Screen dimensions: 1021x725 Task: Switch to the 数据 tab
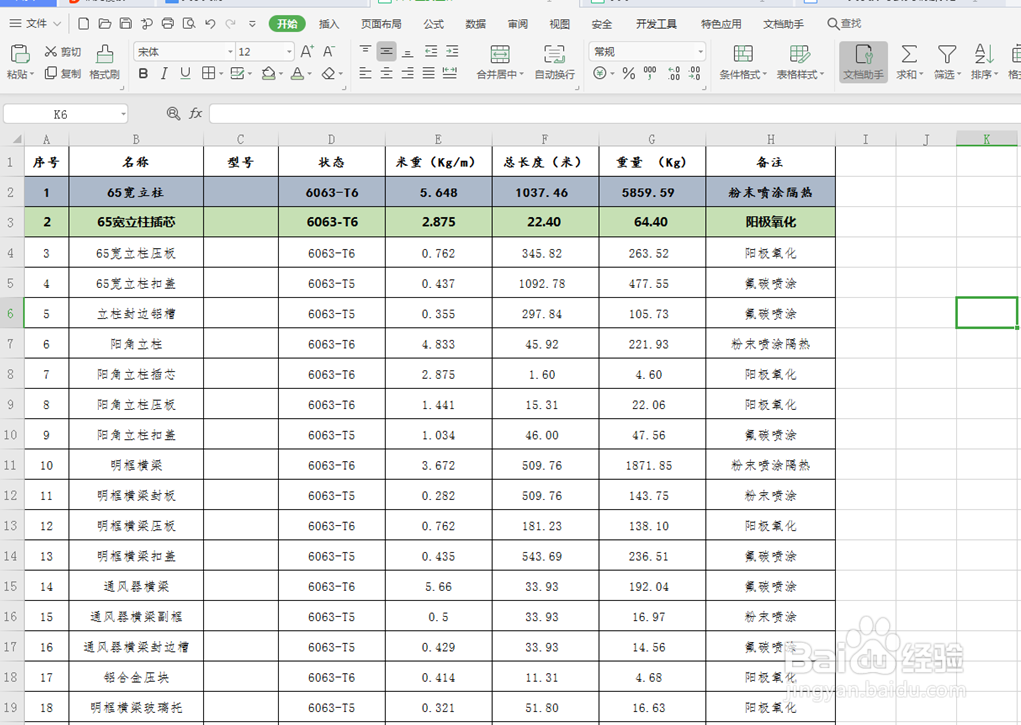(x=475, y=24)
